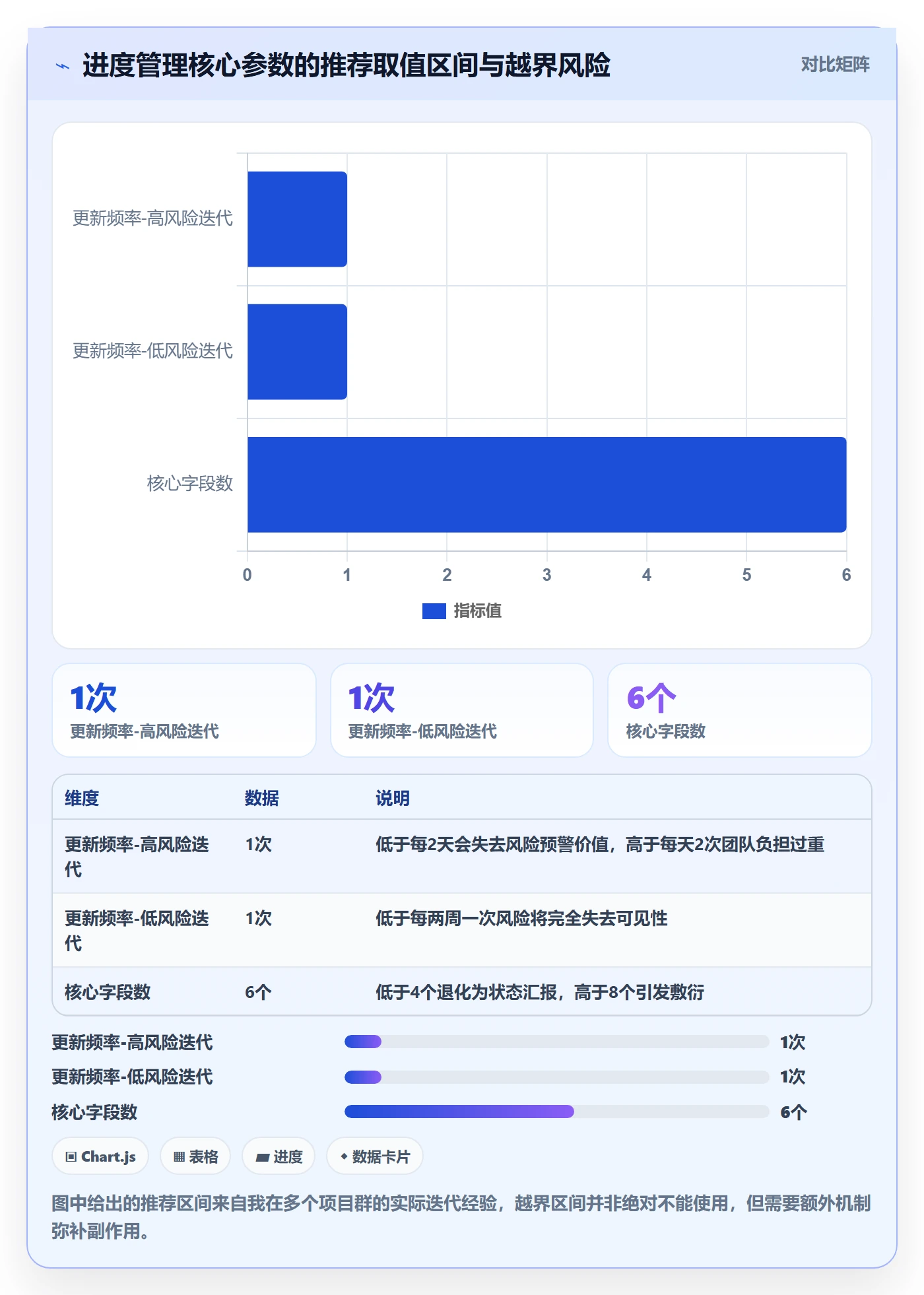Click the 核心字段数 chart axis label

pos(190,484)
